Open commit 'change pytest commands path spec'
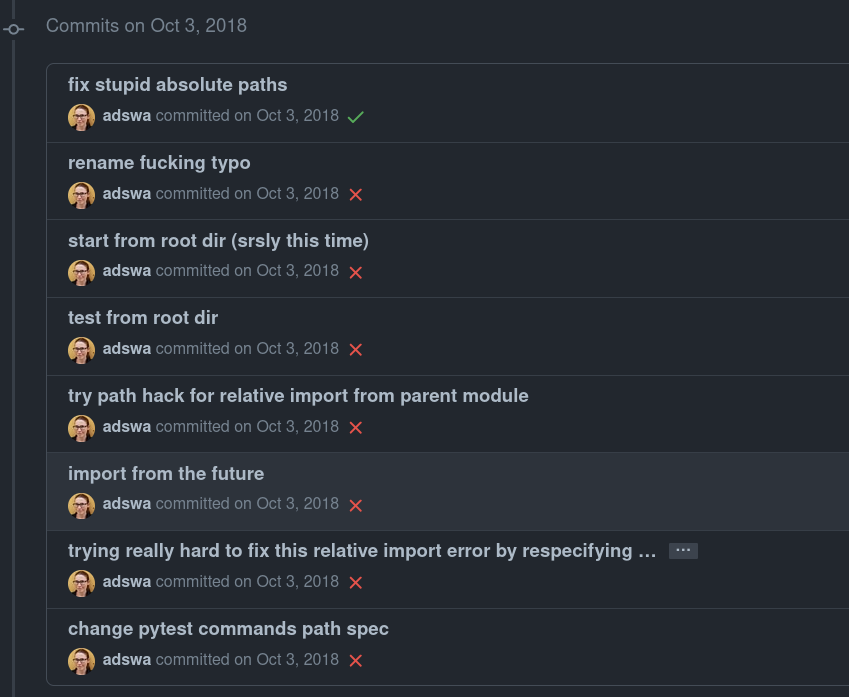The width and height of the screenshot is (849, 697). pos(228,629)
